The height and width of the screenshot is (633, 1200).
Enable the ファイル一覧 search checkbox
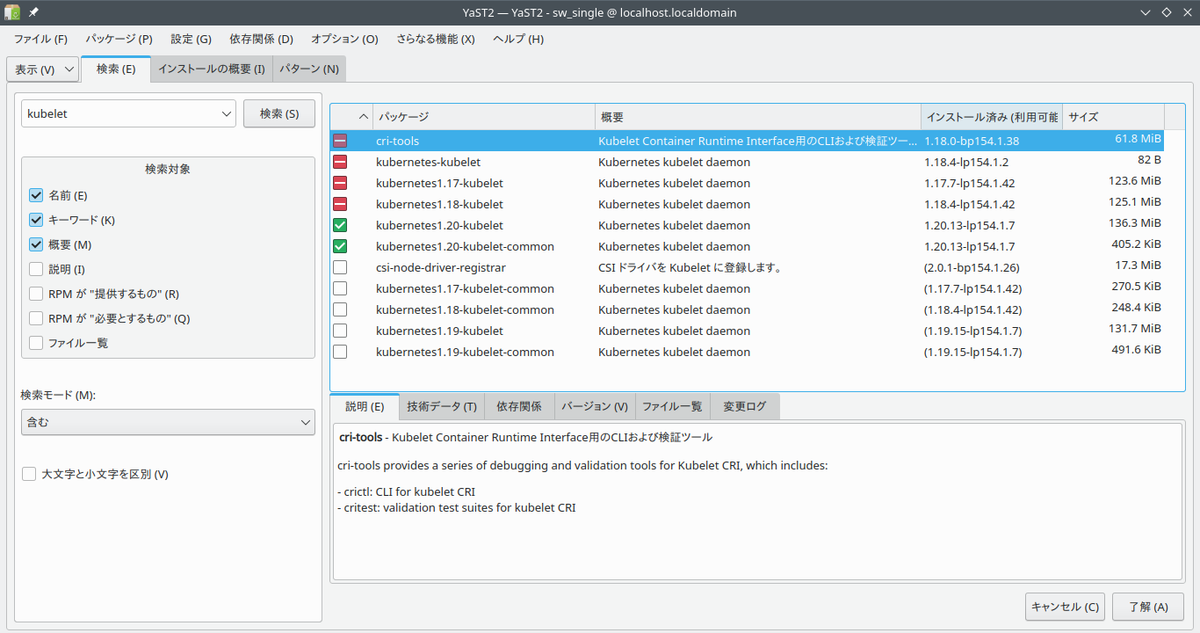36,343
